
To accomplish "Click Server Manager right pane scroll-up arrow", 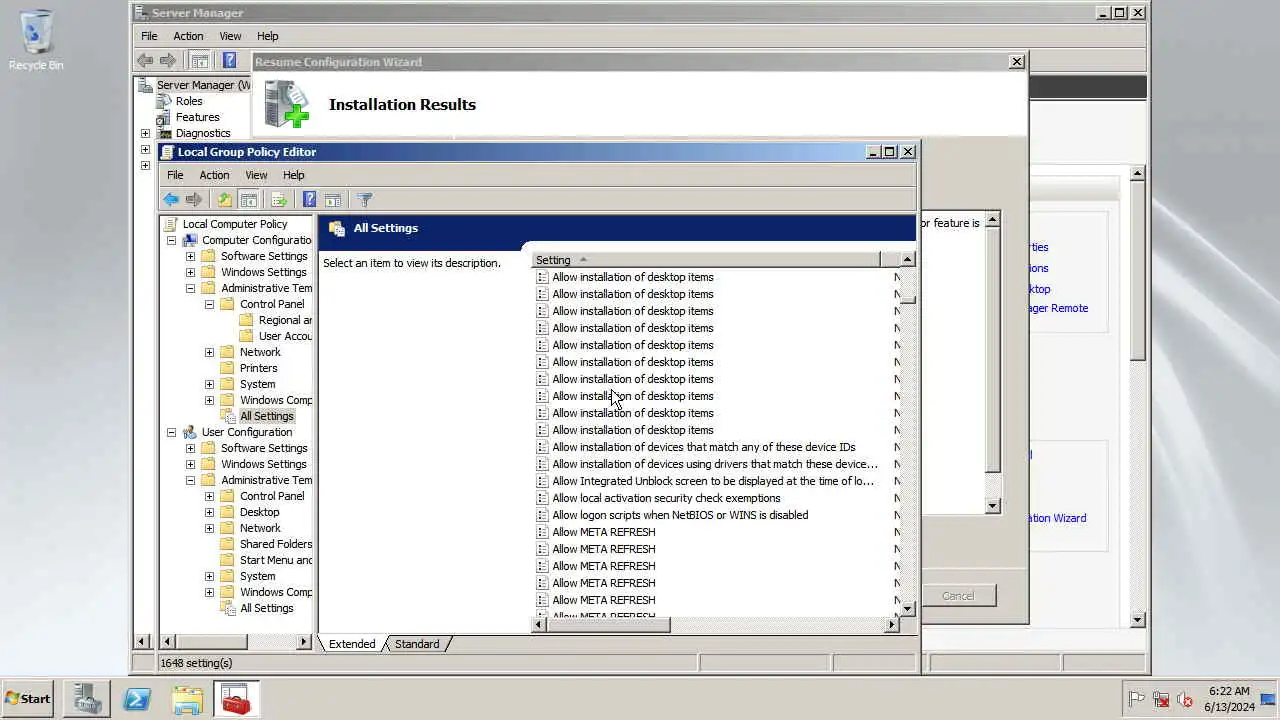I will (x=1137, y=174).
